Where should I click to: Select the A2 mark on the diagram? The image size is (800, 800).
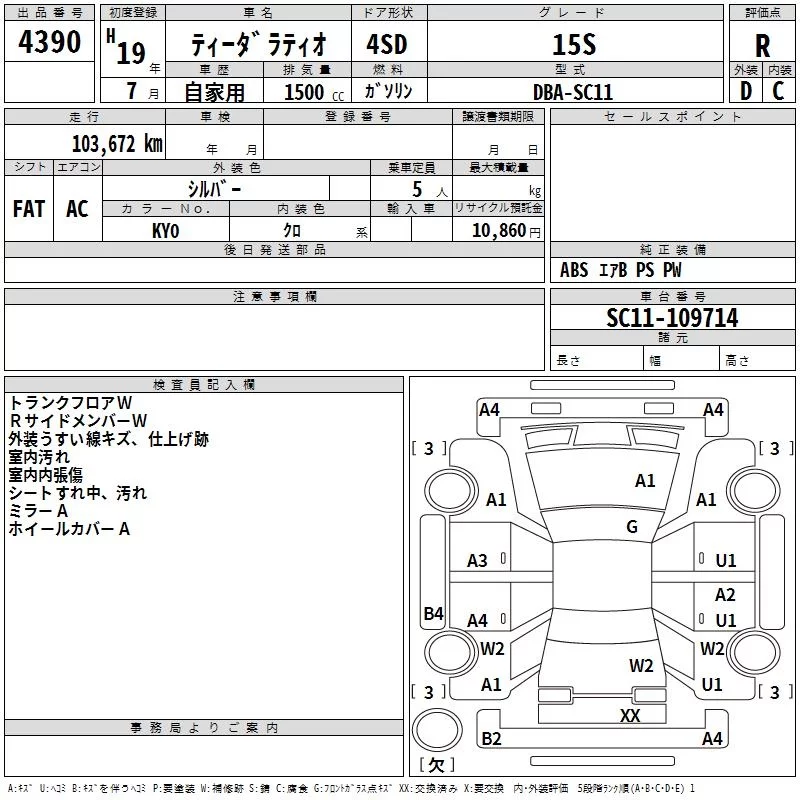pyautogui.click(x=725, y=595)
